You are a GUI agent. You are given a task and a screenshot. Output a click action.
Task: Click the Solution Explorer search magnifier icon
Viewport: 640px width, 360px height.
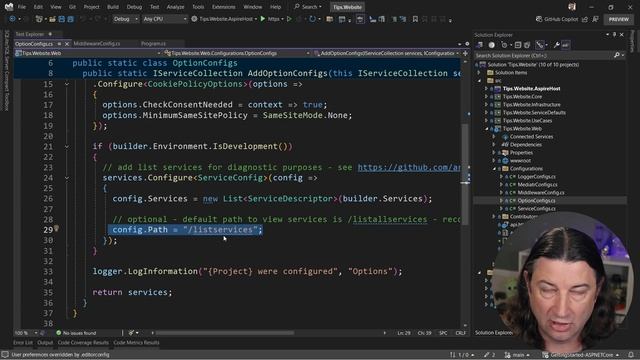pyautogui.click(x=617, y=55)
